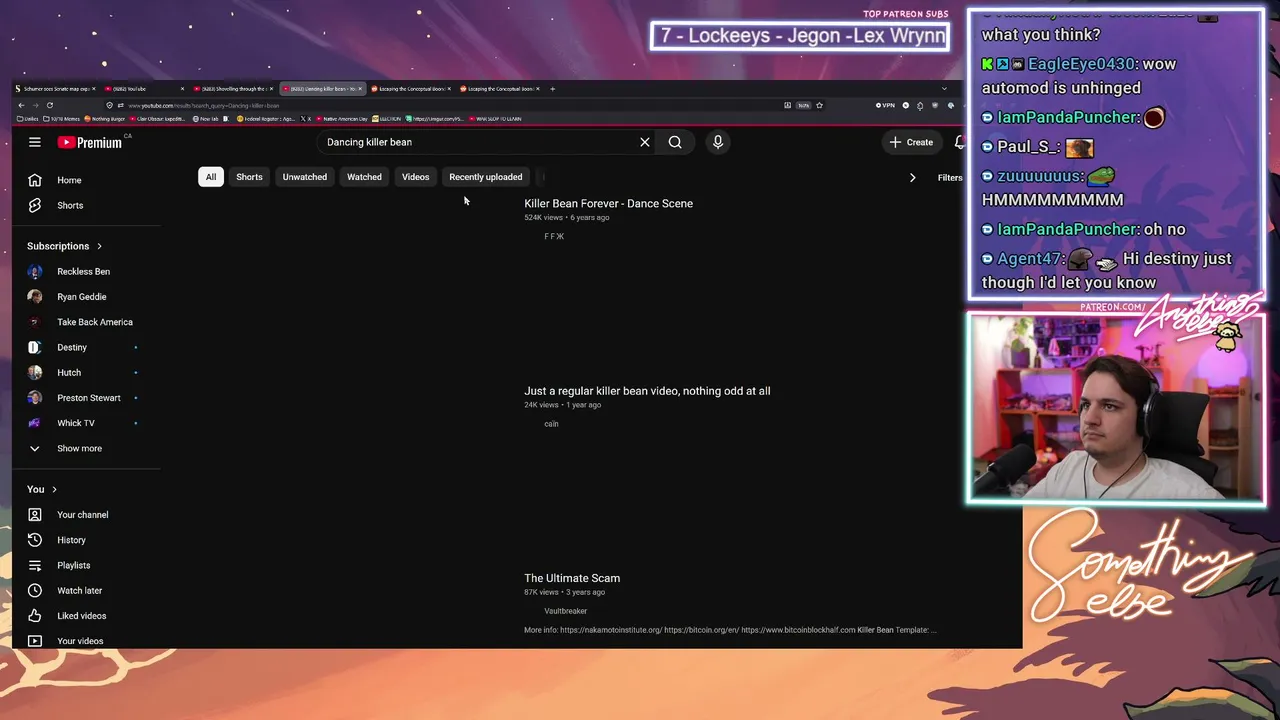Show more filter chips with right chevron

[912, 178]
